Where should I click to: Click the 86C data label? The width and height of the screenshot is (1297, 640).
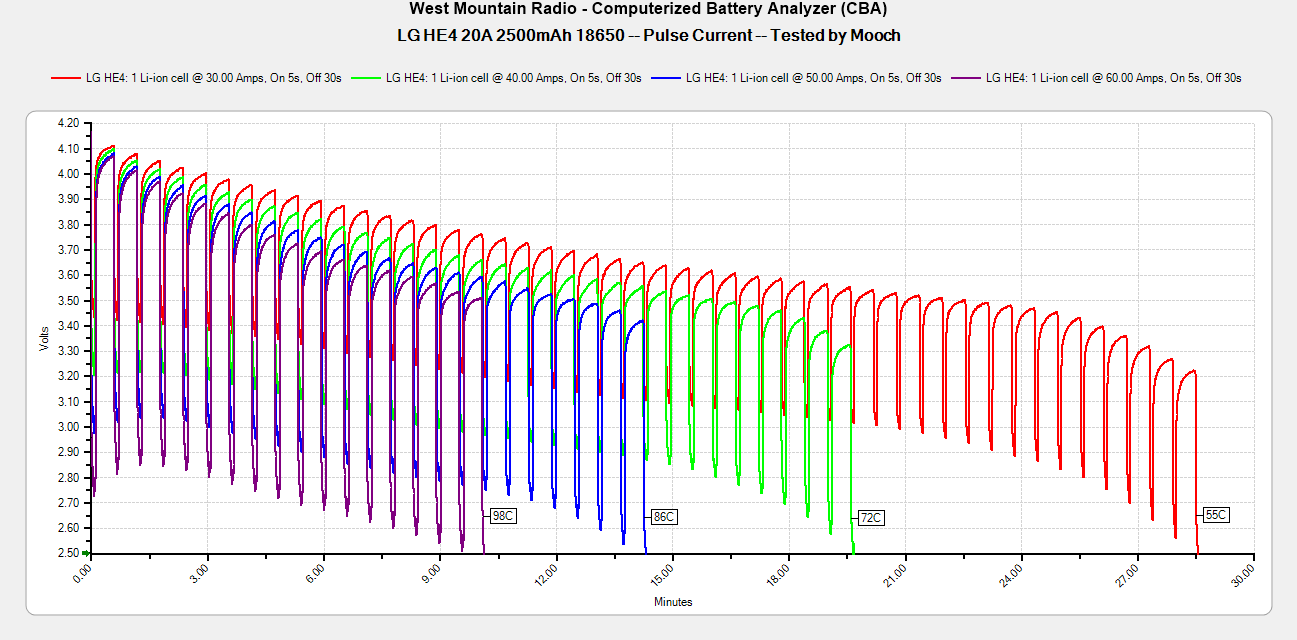click(x=663, y=517)
